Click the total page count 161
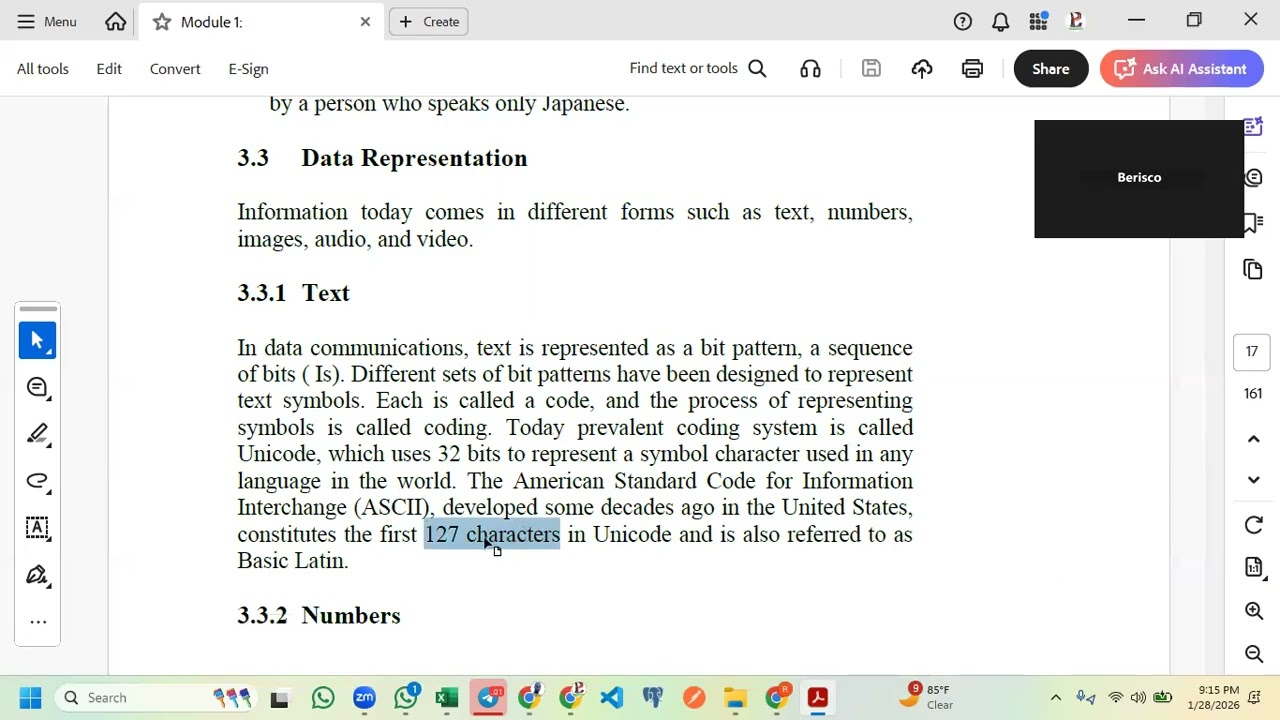 pos(1252,393)
